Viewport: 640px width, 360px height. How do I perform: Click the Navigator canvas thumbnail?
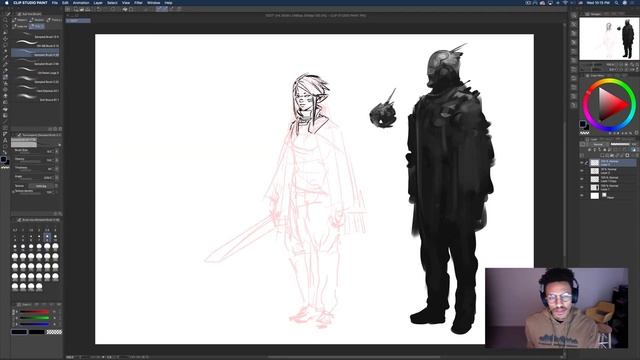608,40
